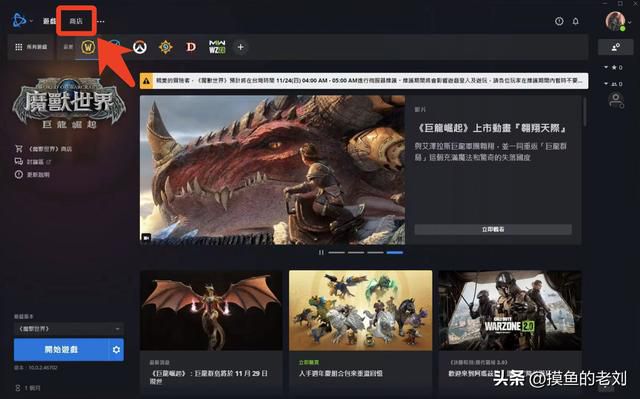Open game settings gear next to play
The height and width of the screenshot is (399, 640).
(116, 350)
